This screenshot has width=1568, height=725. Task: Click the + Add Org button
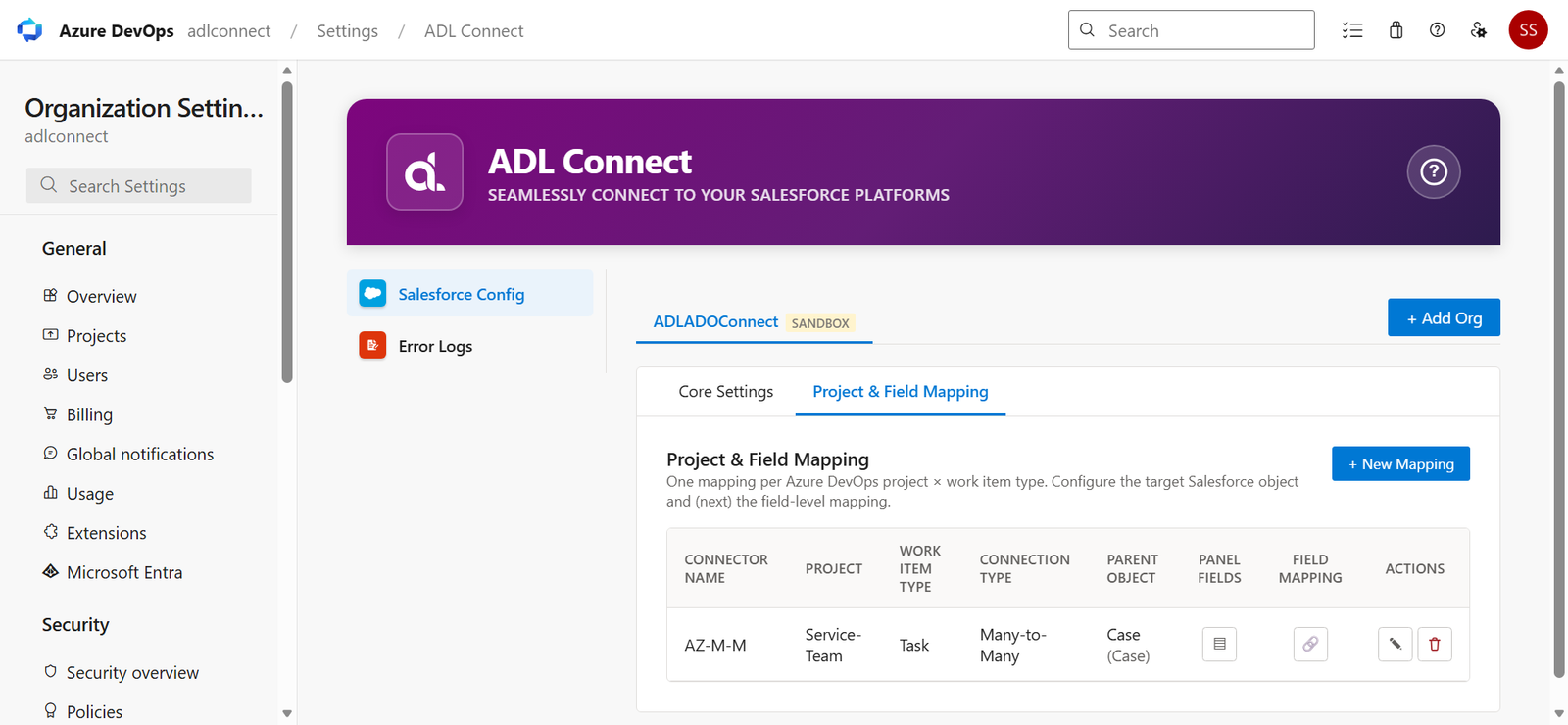point(1444,317)
